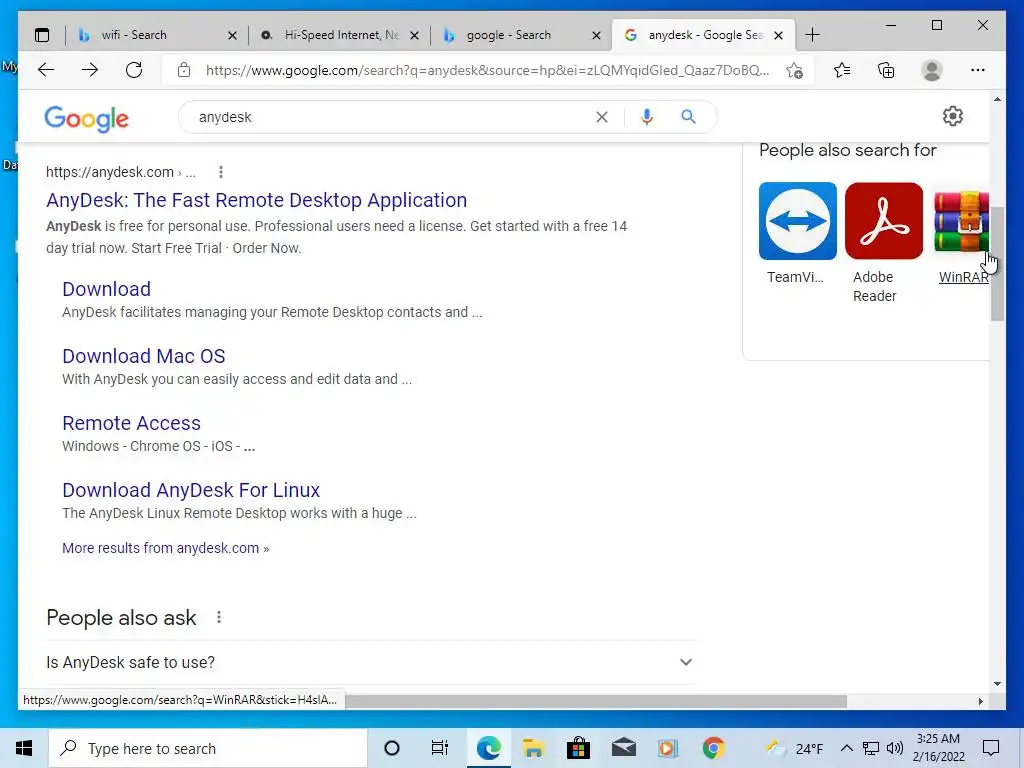Open the volume speaker tray icon
Viewport: 1024px width, 768px height.
pos(895,748)
